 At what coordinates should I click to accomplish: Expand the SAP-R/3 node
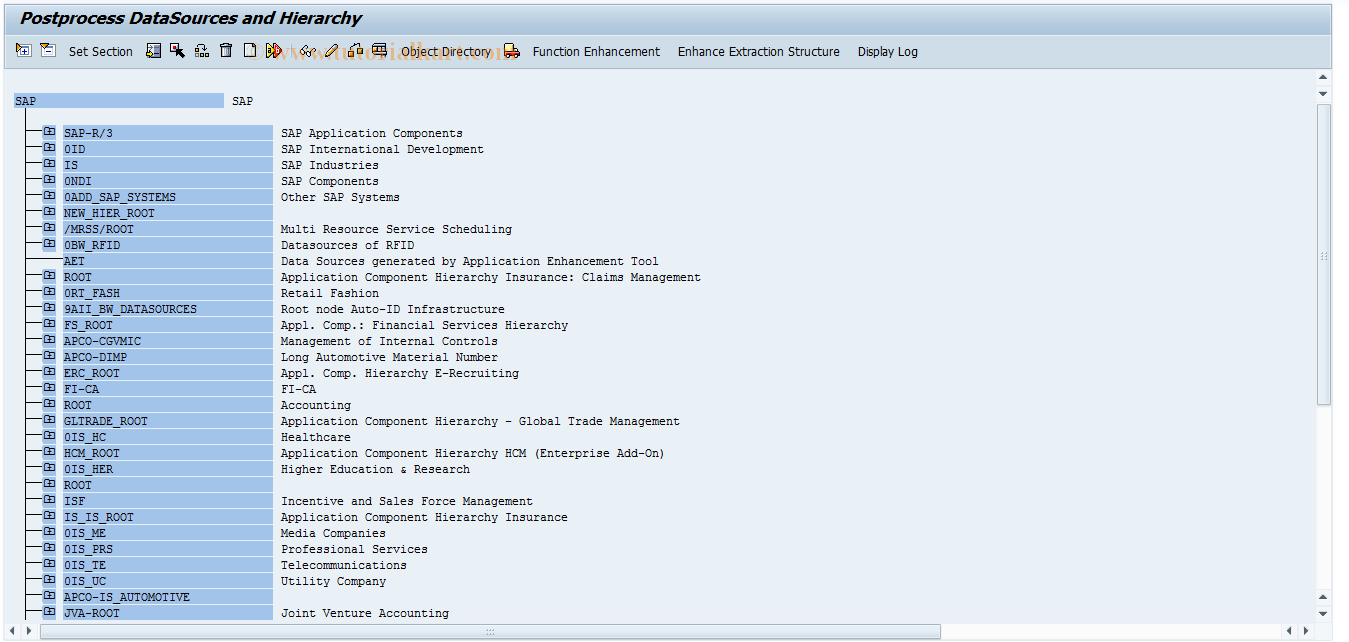[x=49, y=132]
